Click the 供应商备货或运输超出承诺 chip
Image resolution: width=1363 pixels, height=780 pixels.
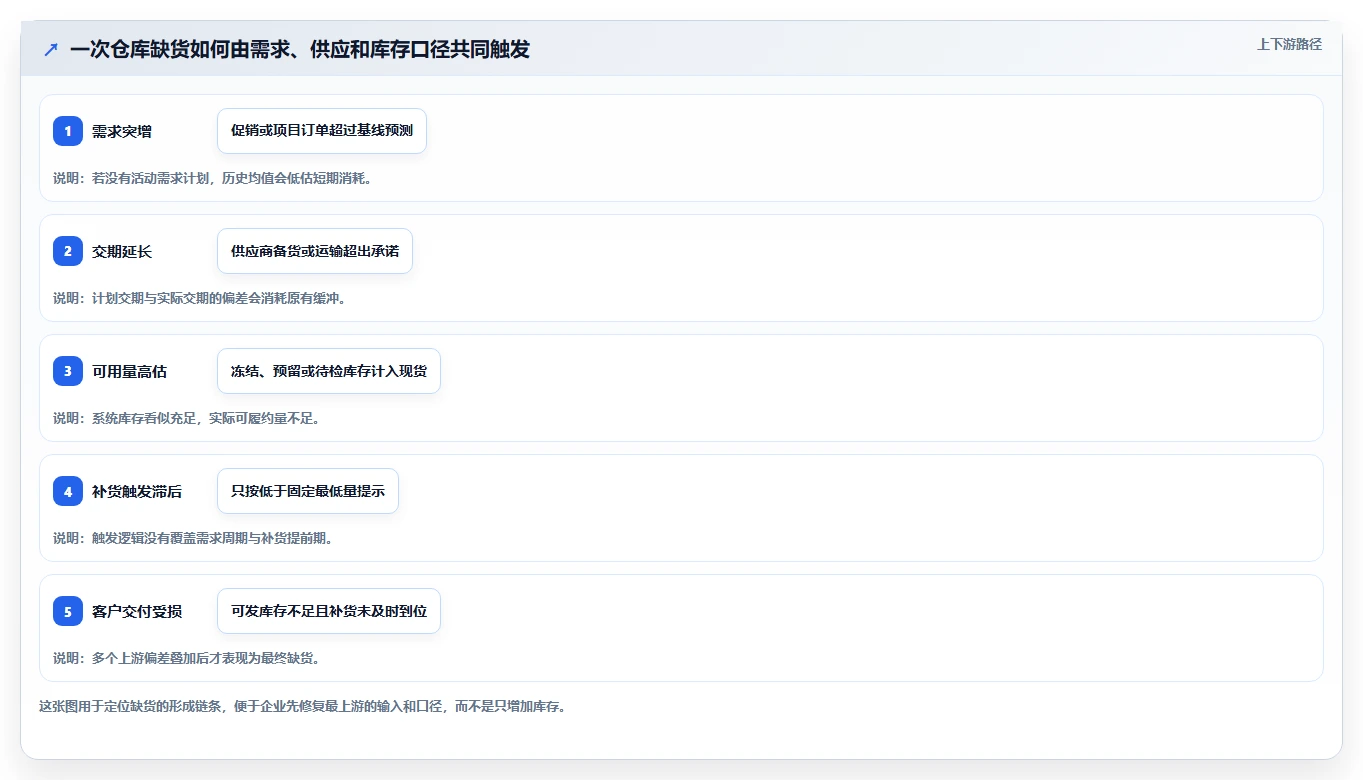tap(315, 251)
